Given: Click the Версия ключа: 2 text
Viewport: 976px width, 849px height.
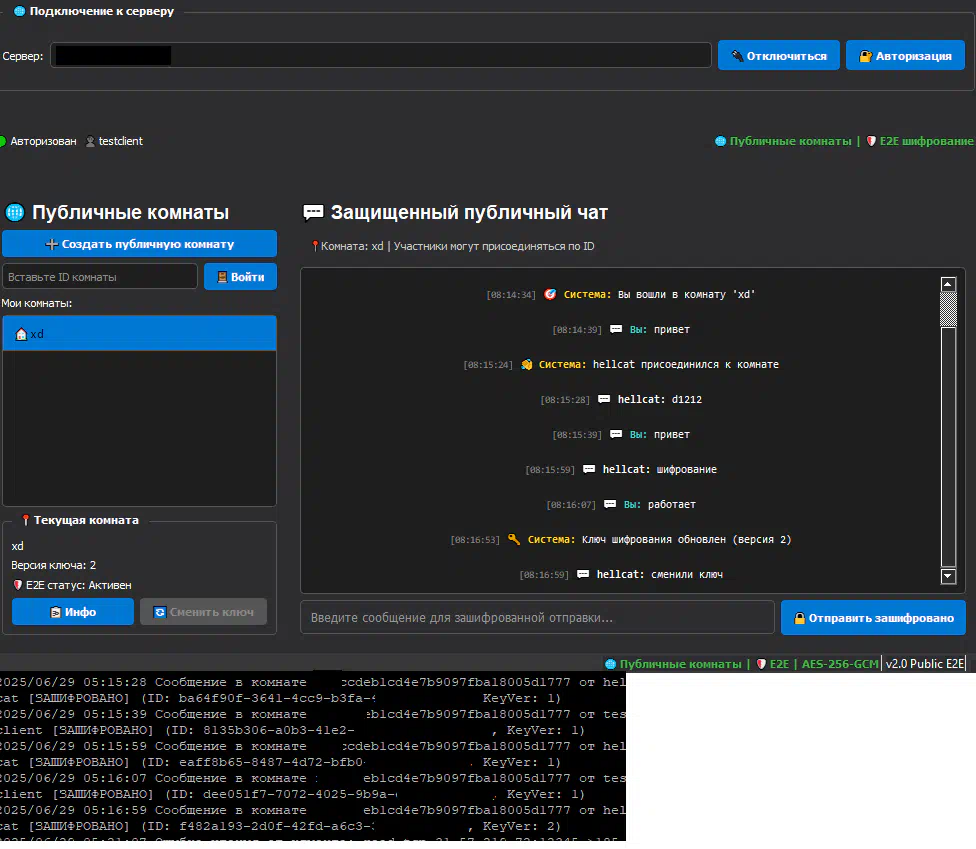Looking at the screenshot, I should click(x=54, y=565).
